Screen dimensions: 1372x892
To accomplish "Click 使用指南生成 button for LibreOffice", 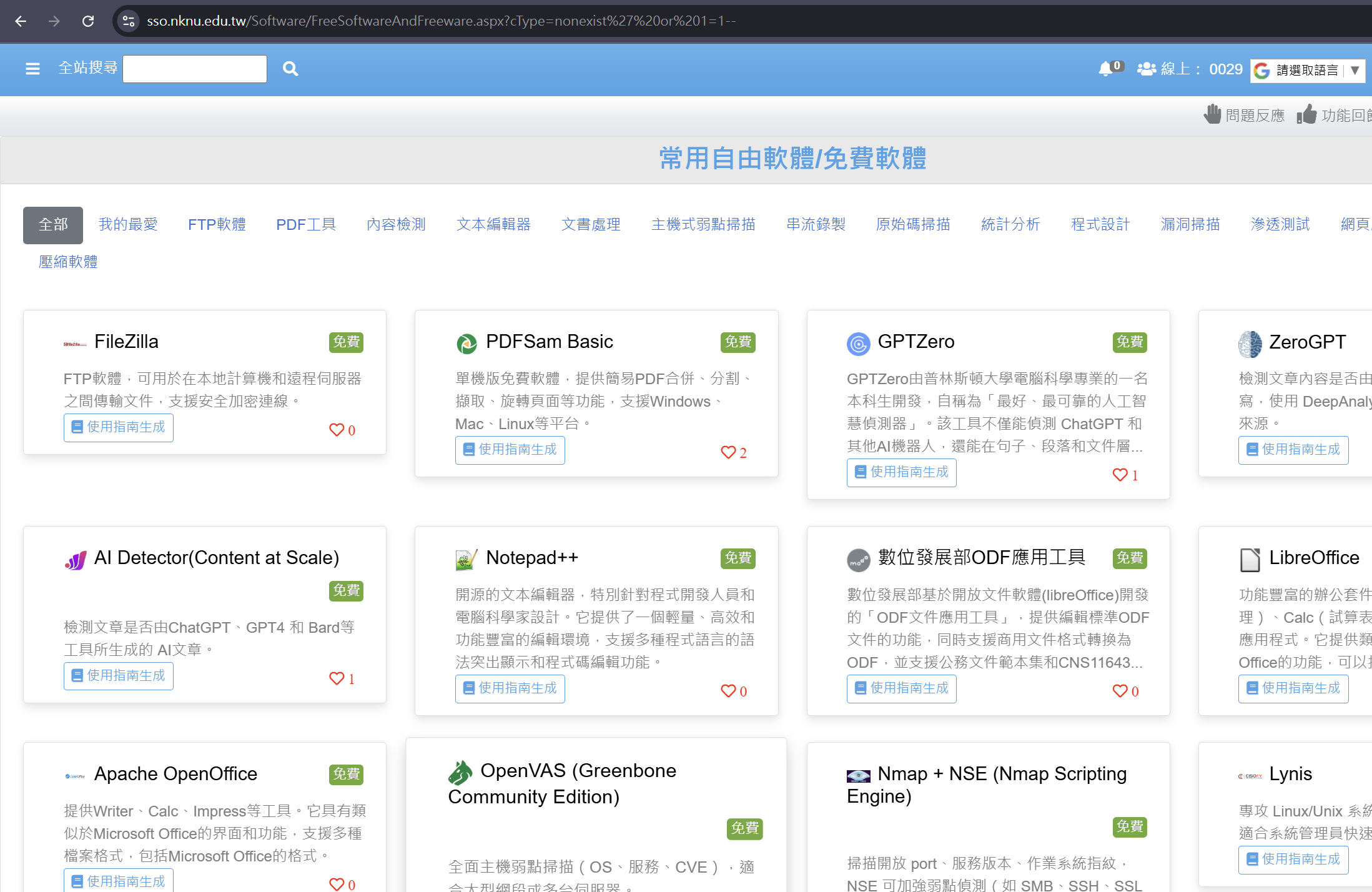I will (x=1293, y=689).
